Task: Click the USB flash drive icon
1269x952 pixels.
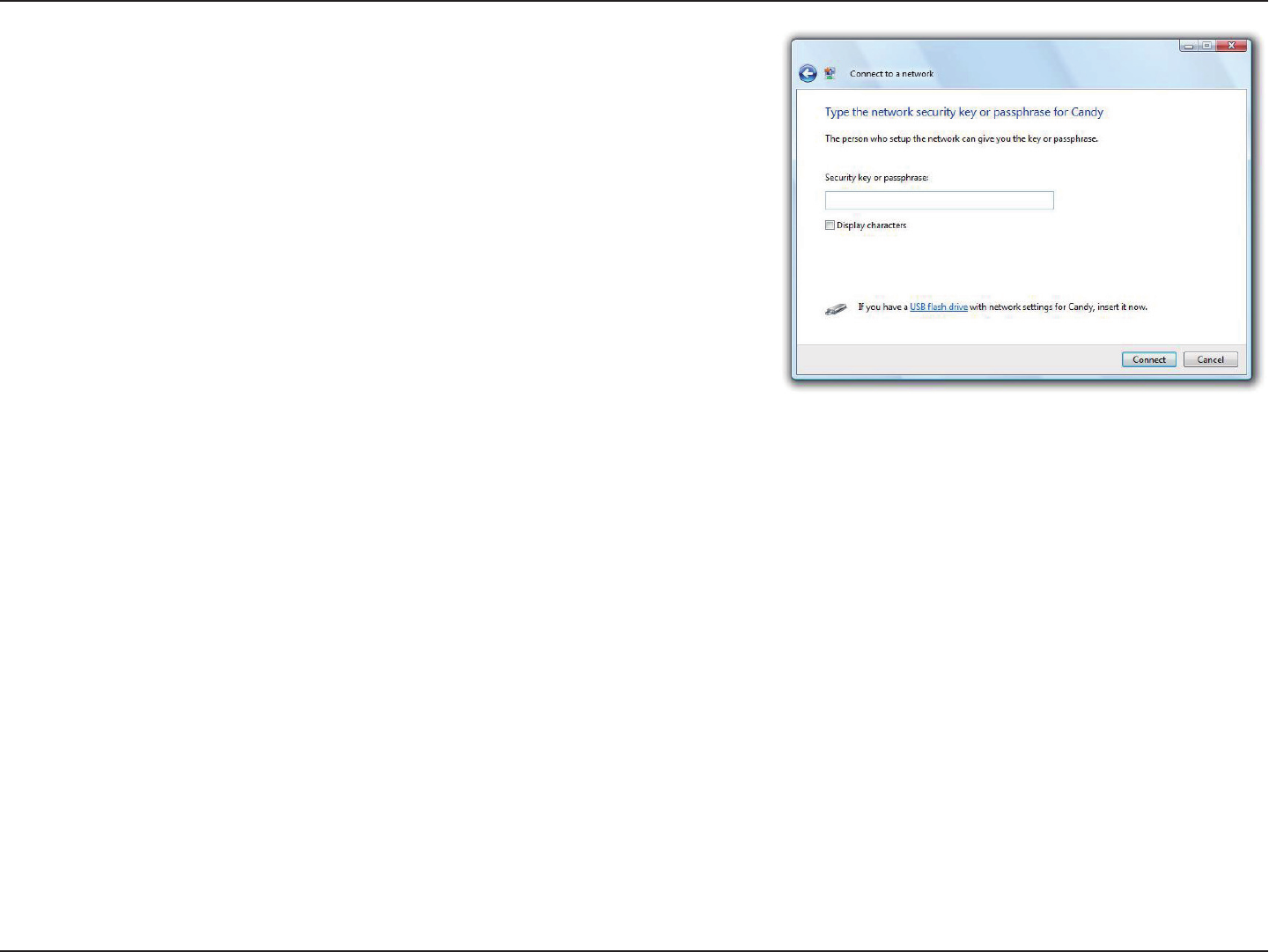Action: click(x=836, y=308)
